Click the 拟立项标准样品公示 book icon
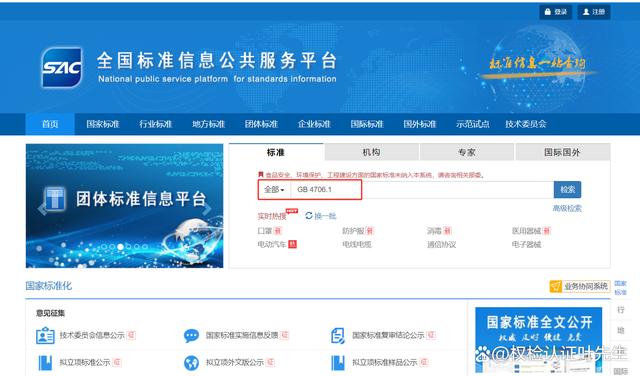The height and width of the screenshot is (376, 640). click(338, 363)
